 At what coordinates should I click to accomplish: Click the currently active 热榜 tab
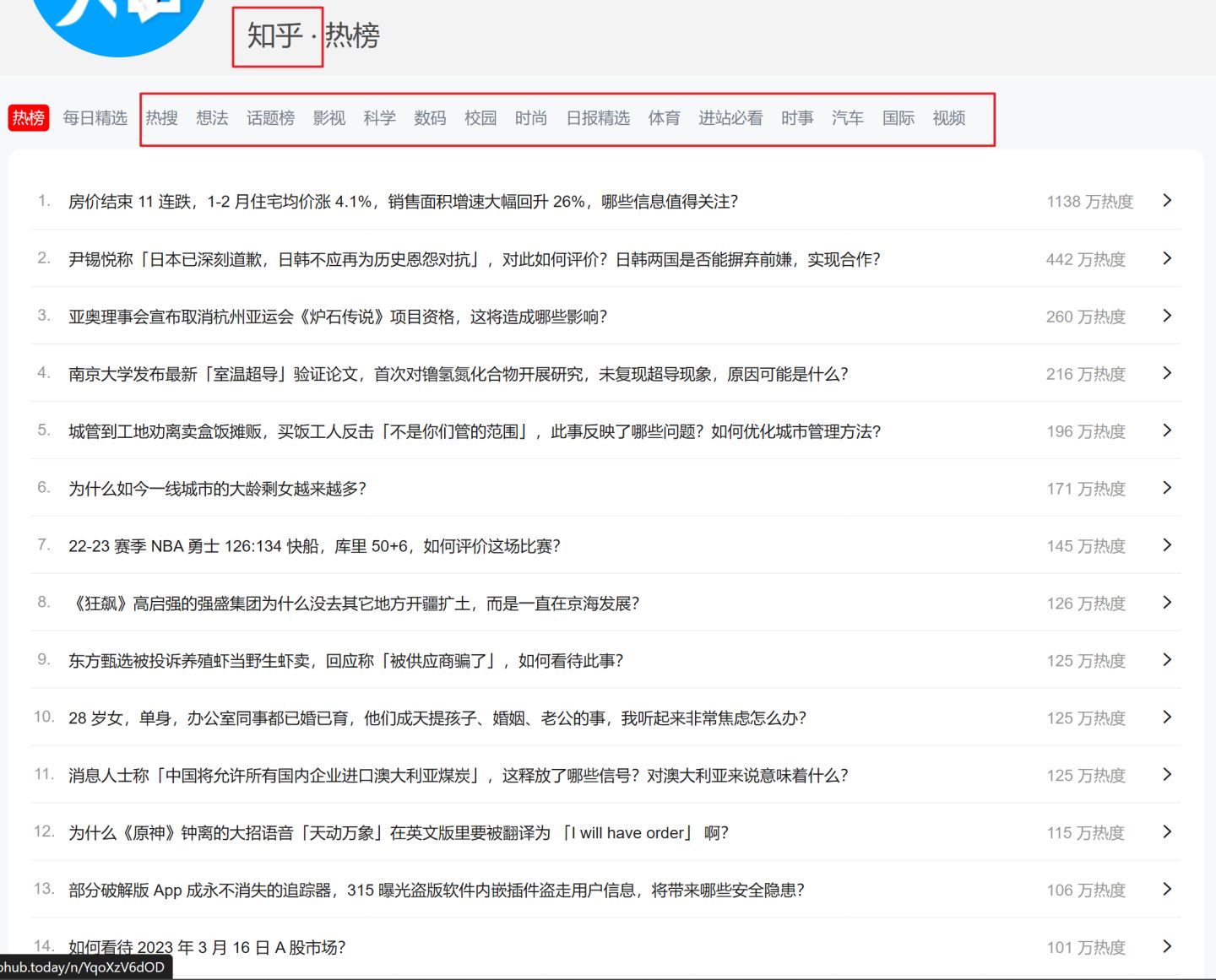coord(28,117)
